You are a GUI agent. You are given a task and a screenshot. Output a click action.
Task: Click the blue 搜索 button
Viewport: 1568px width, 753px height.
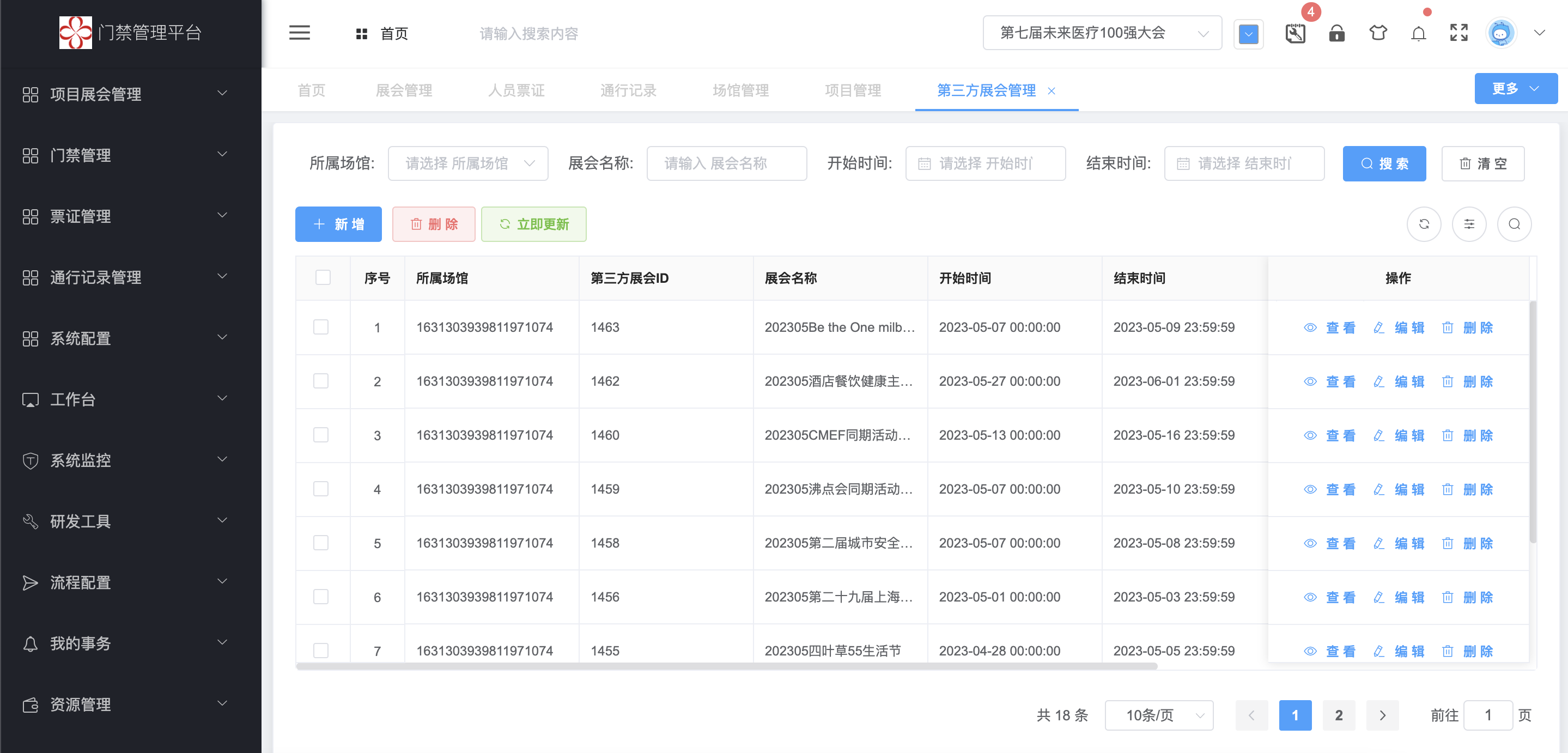[1384, 163]
